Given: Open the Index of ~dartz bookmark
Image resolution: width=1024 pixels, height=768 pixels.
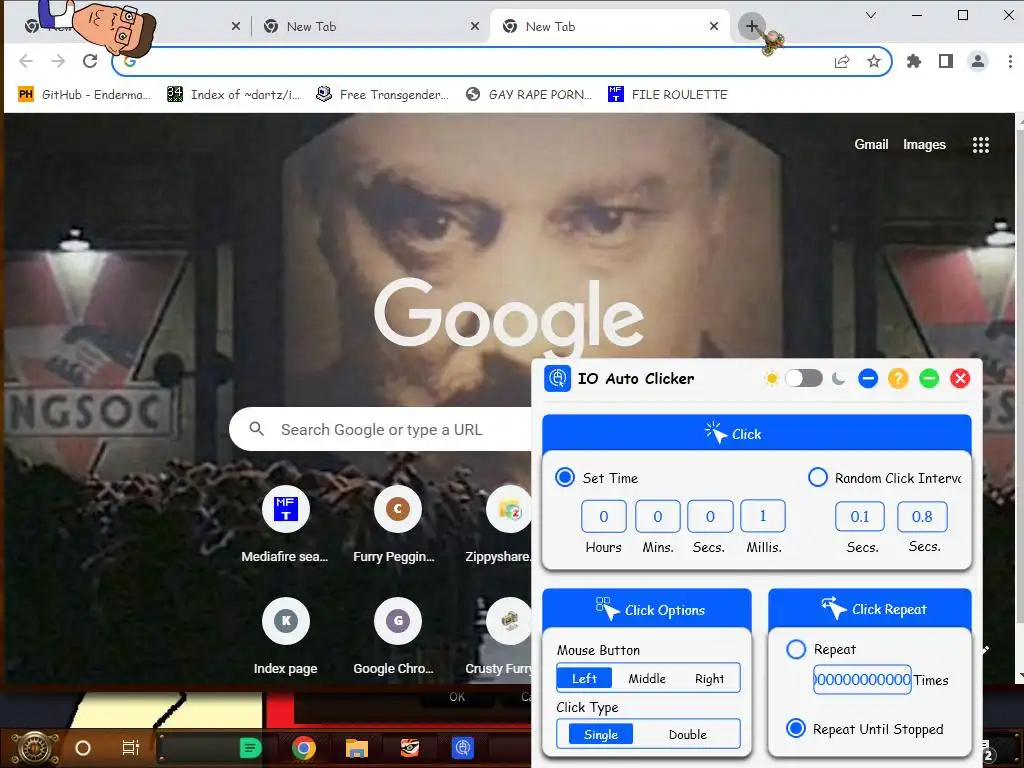Looking at the screenshot, I should [234, 95].
